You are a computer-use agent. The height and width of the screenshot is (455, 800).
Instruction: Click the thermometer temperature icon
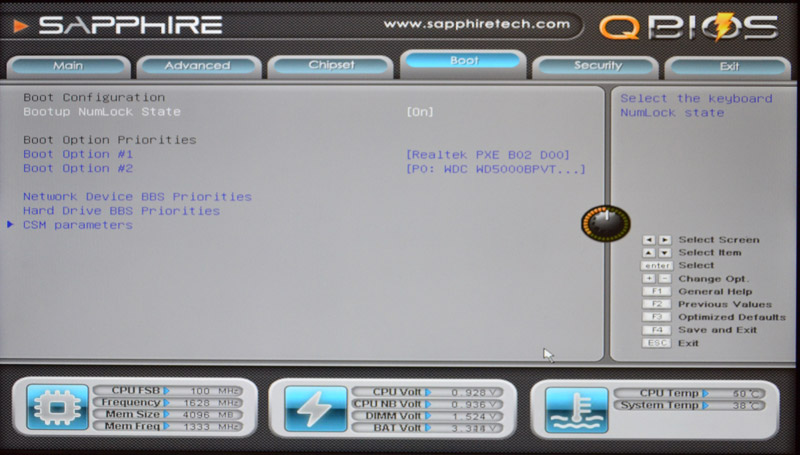tap(577, 410)
